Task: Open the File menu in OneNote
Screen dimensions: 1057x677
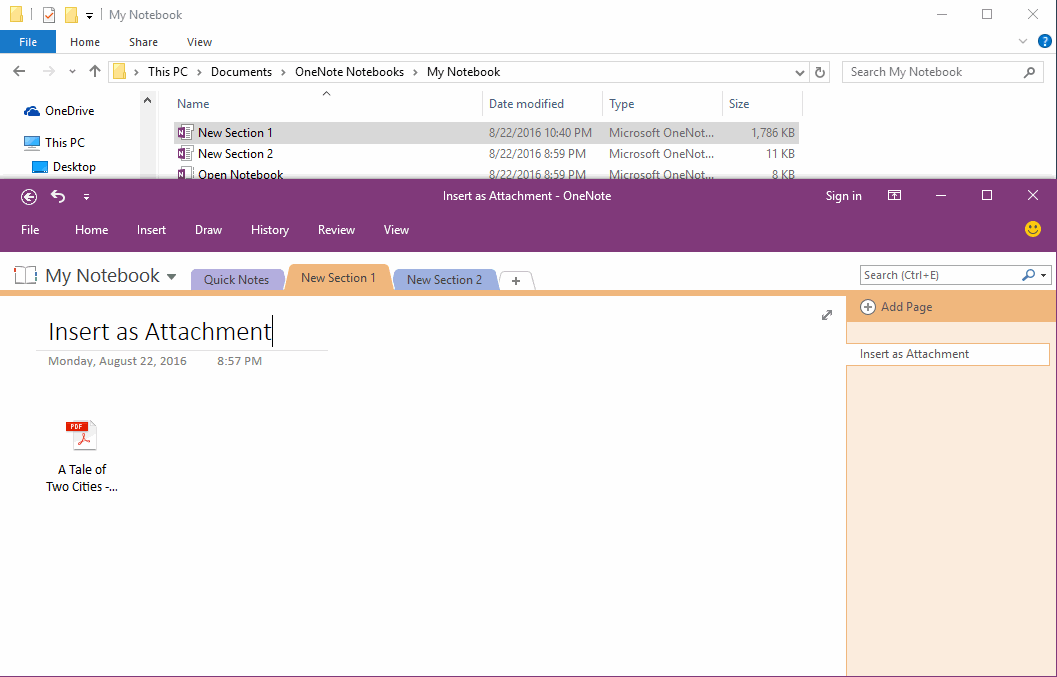Action: [30, 230]
